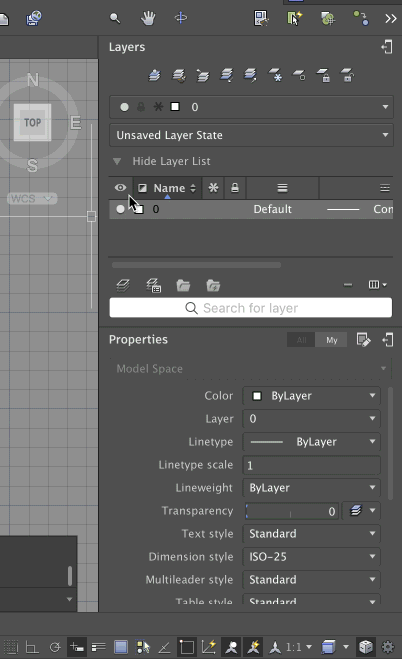Switch Properties to the My tab

point(331,340)
